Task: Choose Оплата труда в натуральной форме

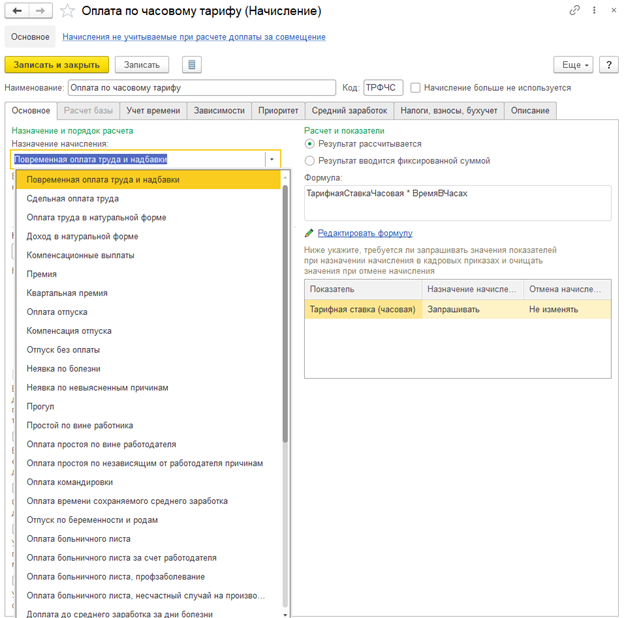Action: click(148, 218)
